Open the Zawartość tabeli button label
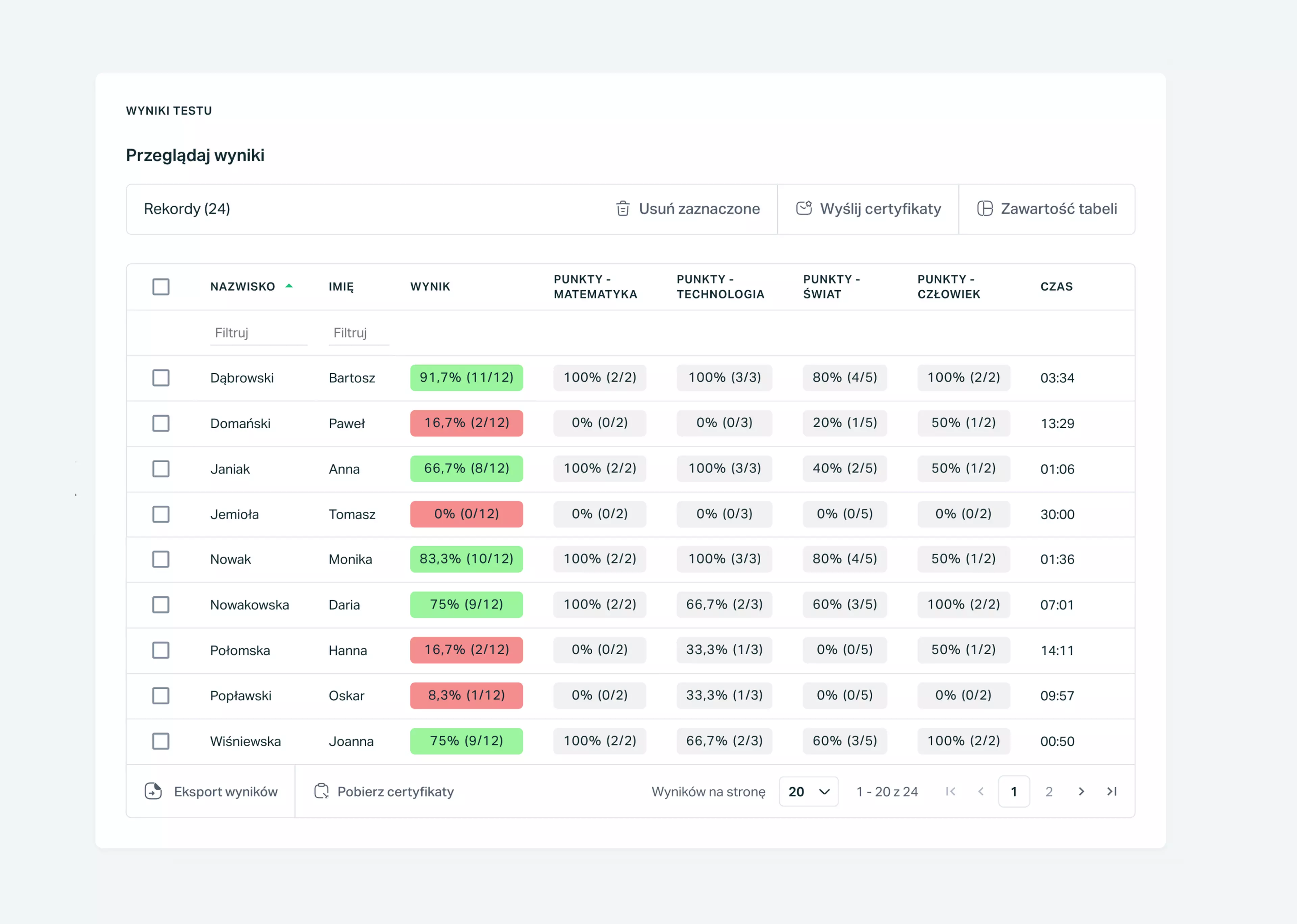Image resolution: width=1297 pixels, height=924 pixels. (1059, 209)
